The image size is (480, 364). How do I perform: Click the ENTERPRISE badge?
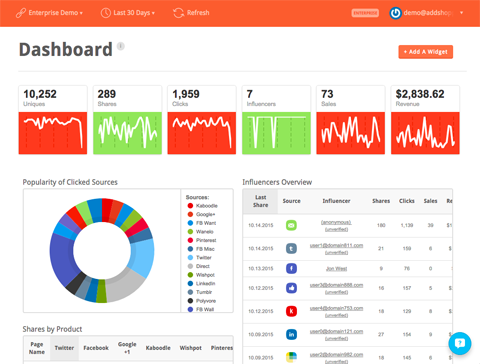[365, 13]
